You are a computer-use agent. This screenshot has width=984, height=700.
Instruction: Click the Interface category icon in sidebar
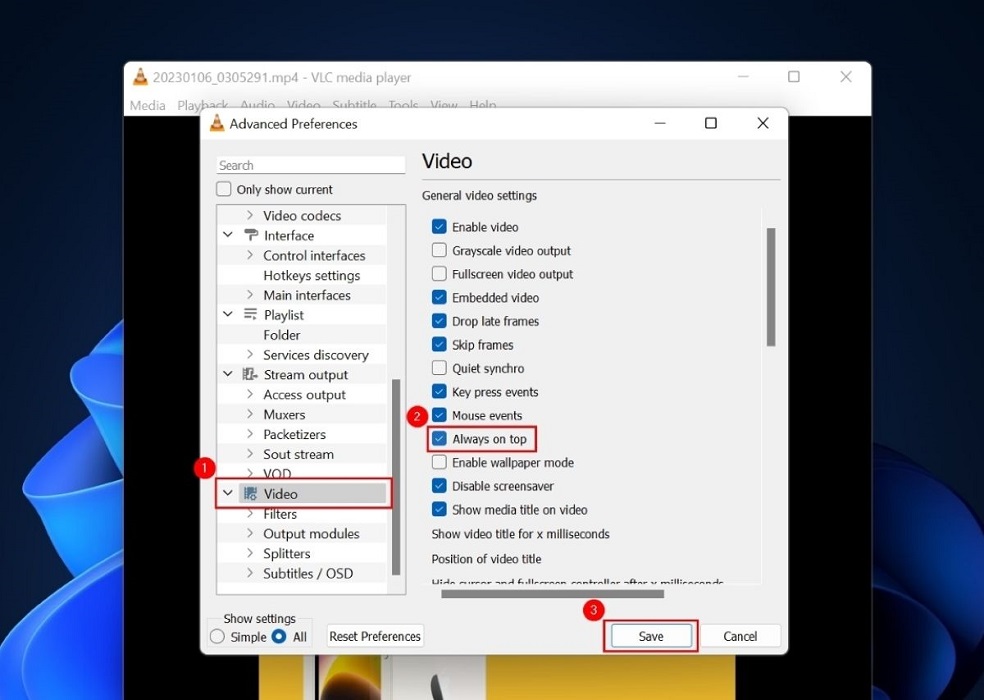pos(253,235)
